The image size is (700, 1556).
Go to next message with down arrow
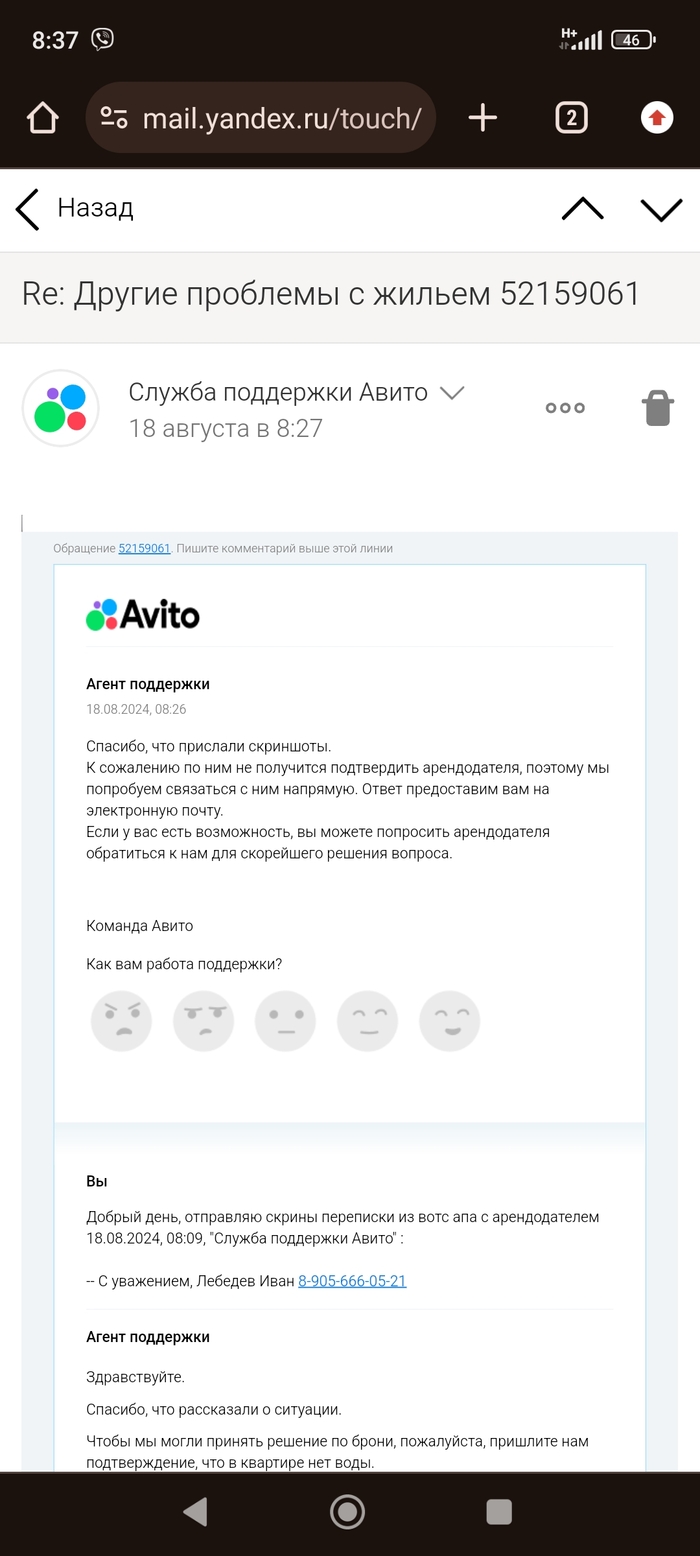[x=661, y=209]
